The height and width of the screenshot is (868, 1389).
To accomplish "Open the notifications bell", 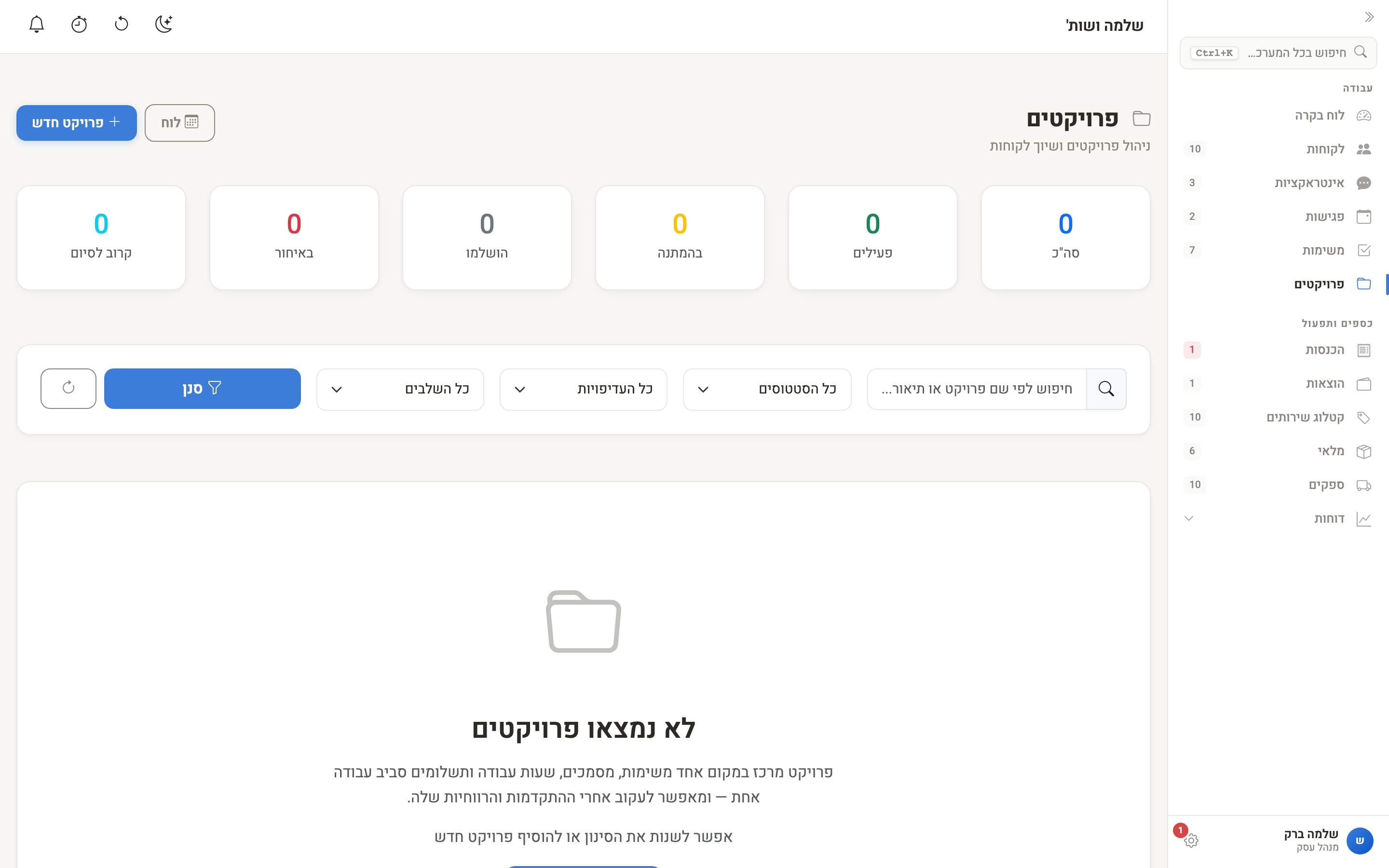I will (37, 24).
